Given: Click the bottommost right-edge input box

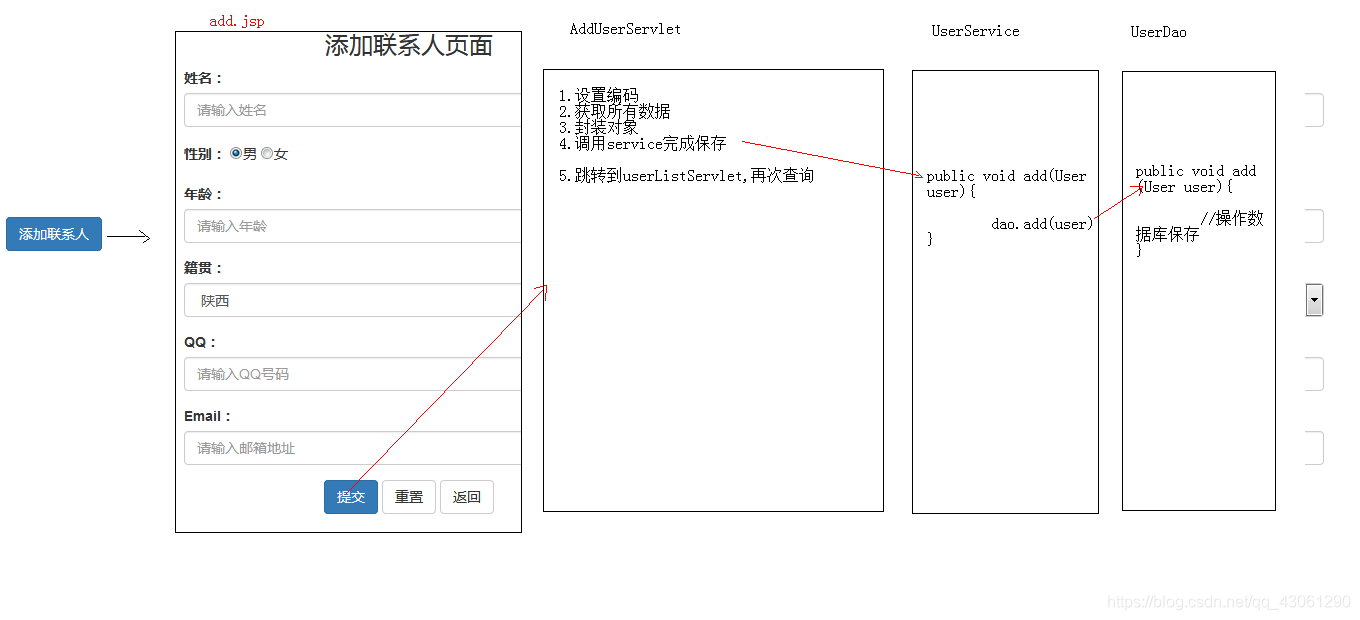Looking at the screenshot, I should tap(1314, 448).
